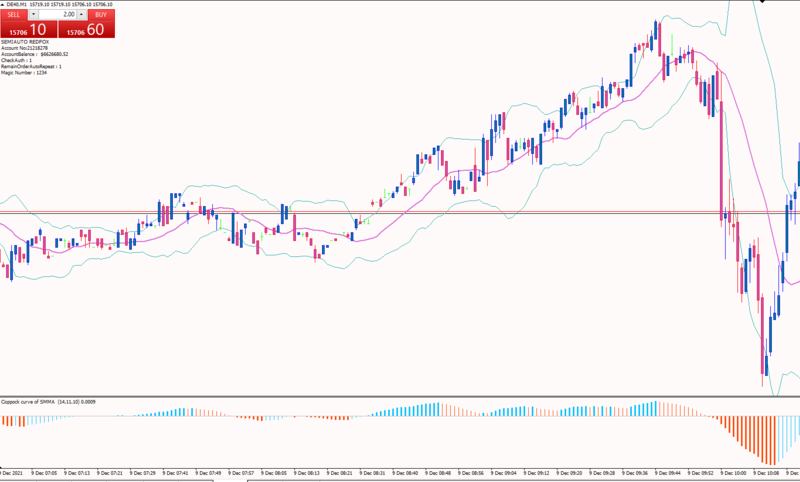Click the BUY button
Screen dimensions: 800x482
click(101, 14)
